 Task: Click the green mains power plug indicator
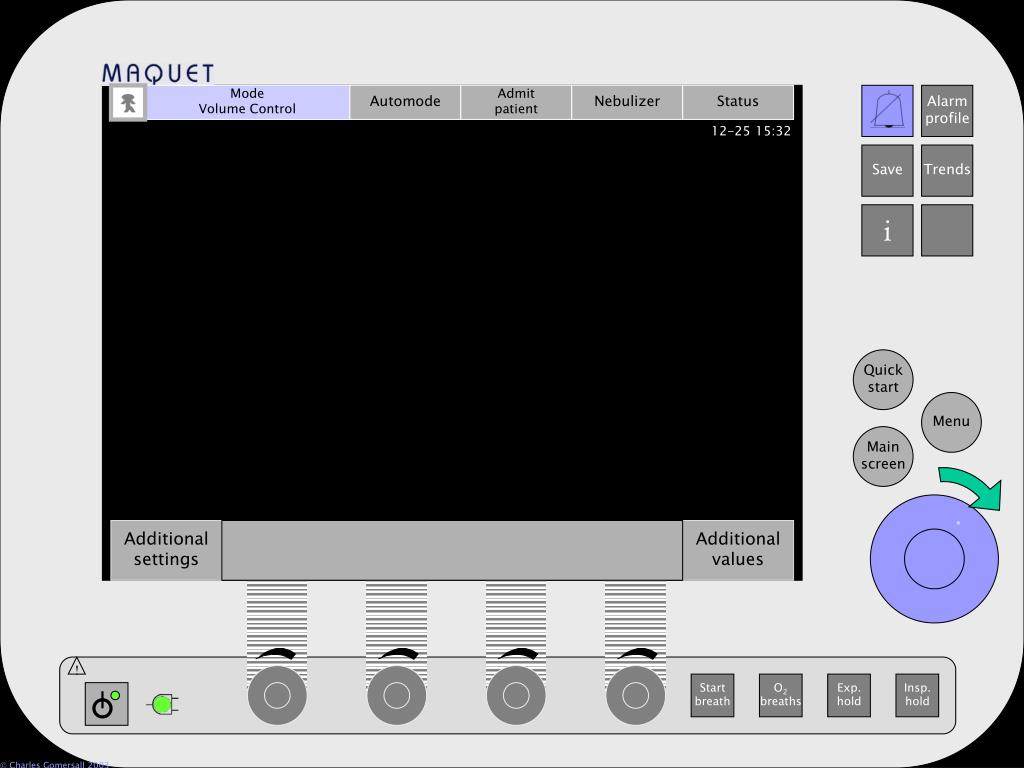(163, 705)
